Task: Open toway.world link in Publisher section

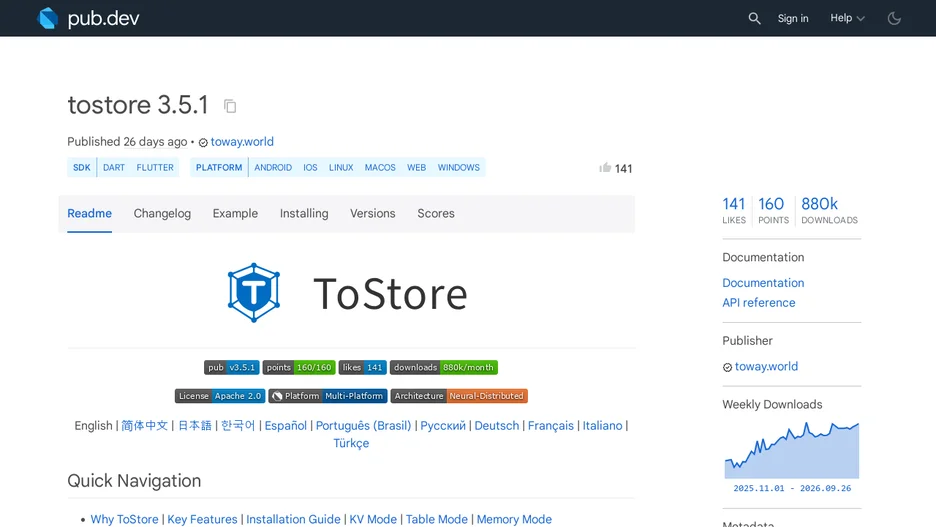Action: click(x=766, y=366)
